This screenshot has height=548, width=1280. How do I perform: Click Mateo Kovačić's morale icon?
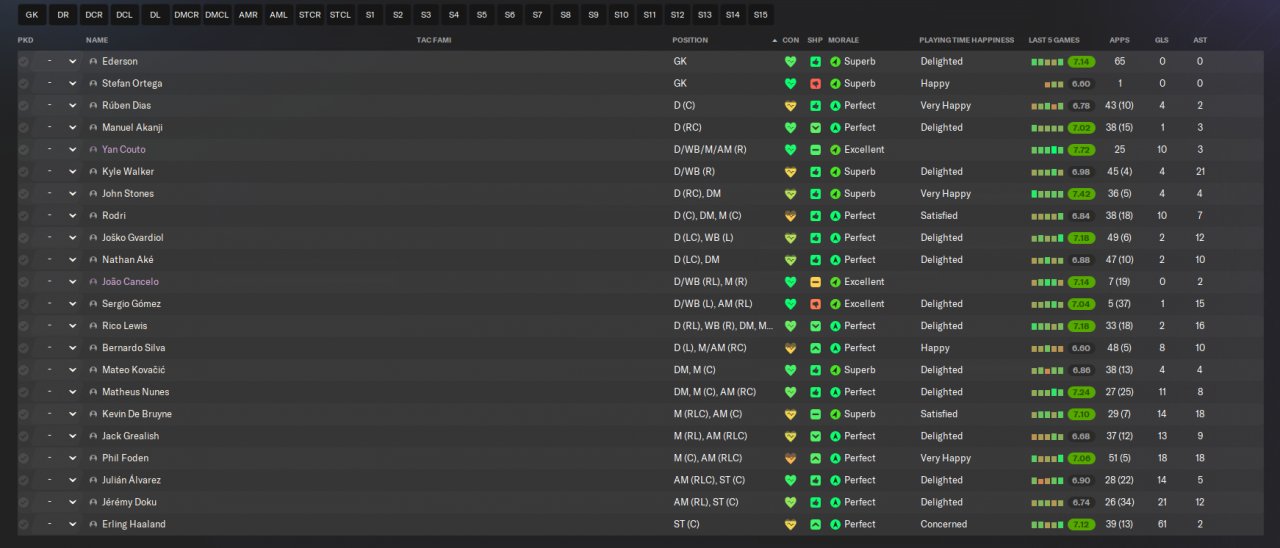coord(835,369)
